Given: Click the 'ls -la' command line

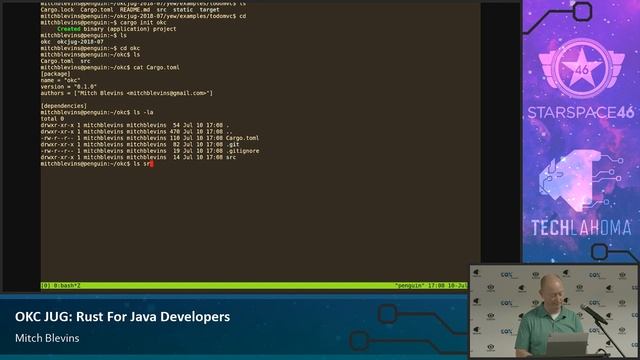Looking at the screenshot, I should click(x=97, y=112).
